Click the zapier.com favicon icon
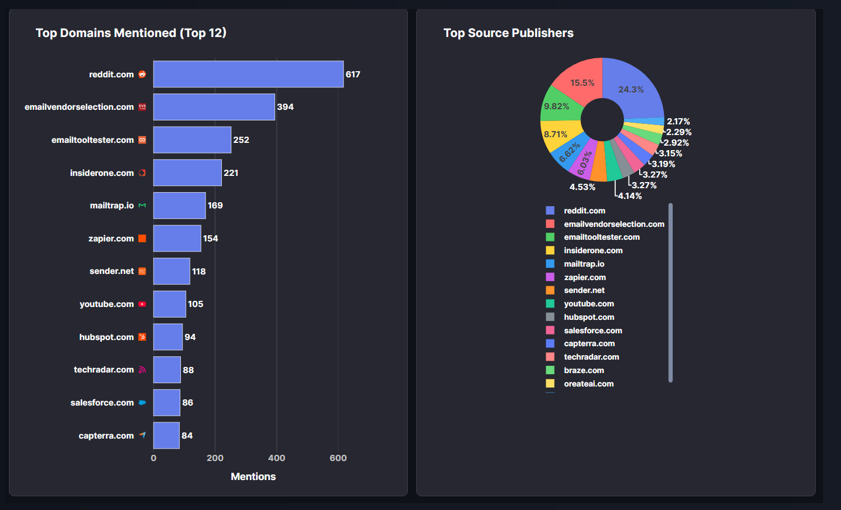This screenshot has height=510, width=841. point(142,238)
